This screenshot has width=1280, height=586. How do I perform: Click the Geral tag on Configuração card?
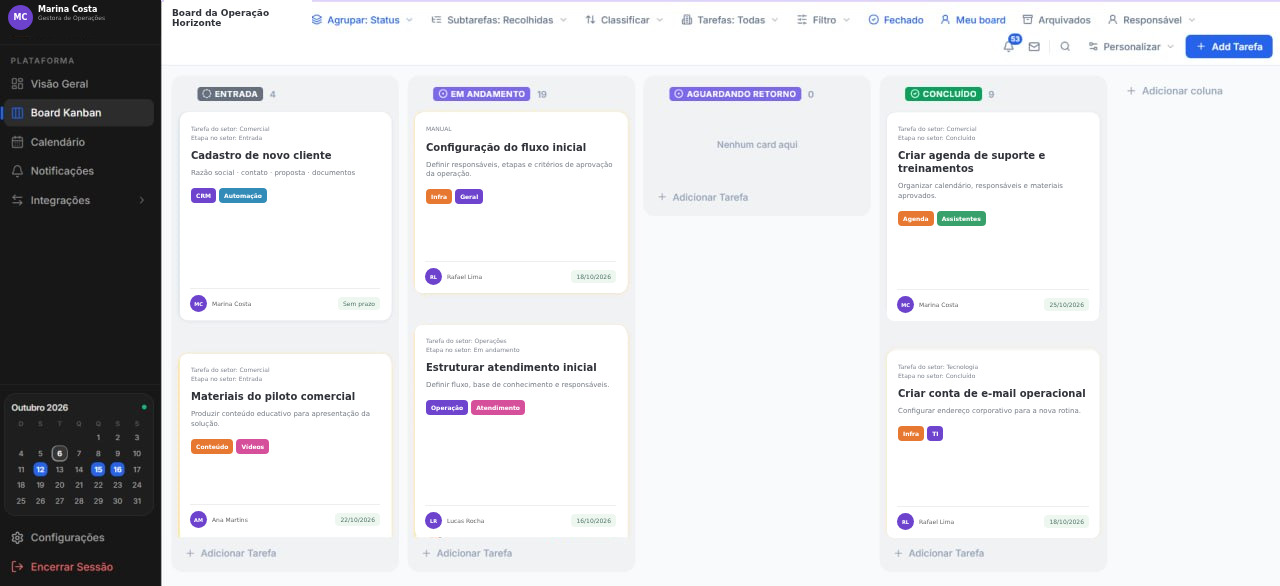point(469,197)
